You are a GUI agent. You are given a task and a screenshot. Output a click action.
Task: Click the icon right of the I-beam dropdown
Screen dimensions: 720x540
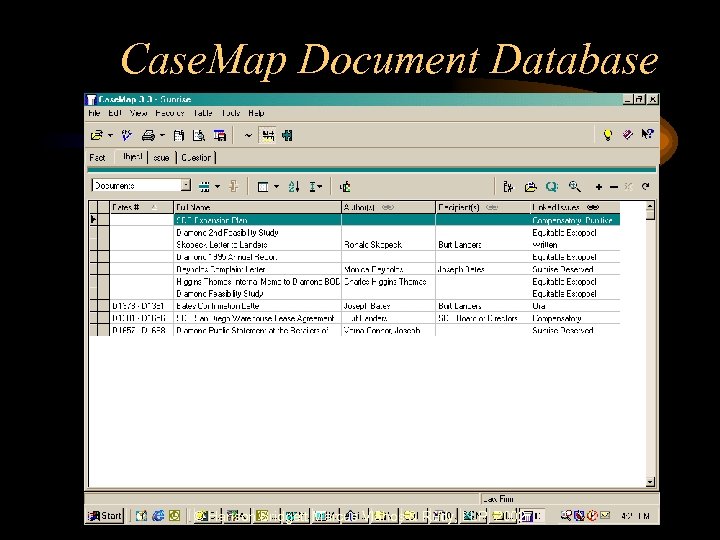pyautogui.click(x=345, y=186)
